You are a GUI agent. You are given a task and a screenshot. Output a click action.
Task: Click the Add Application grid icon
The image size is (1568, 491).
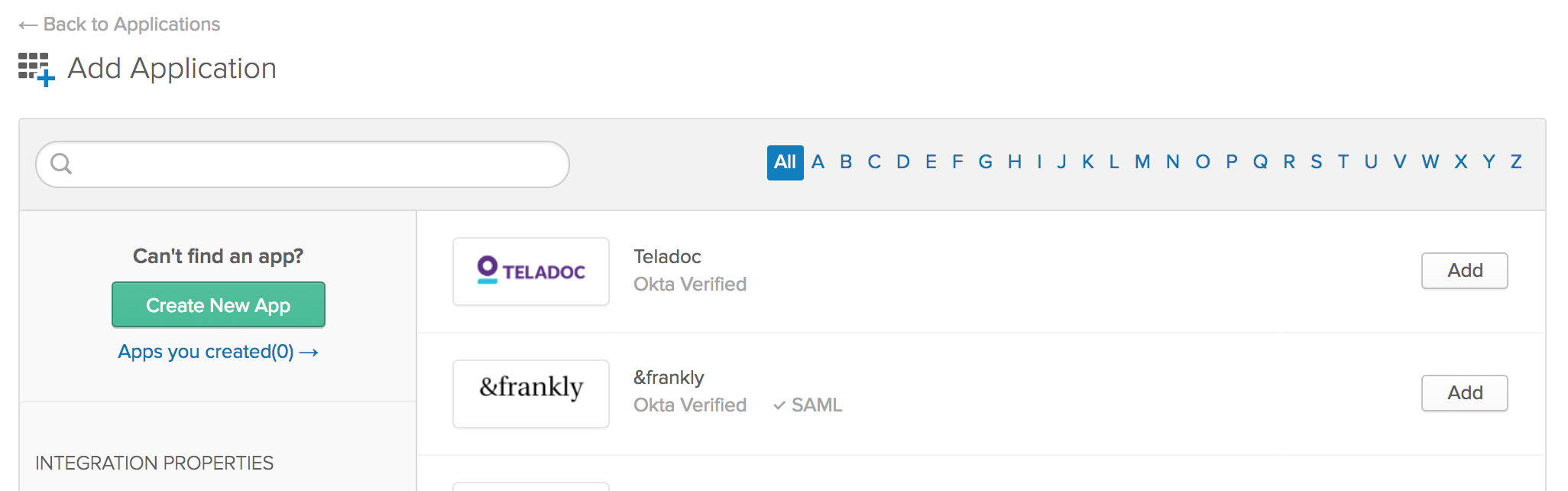point(36,69)
